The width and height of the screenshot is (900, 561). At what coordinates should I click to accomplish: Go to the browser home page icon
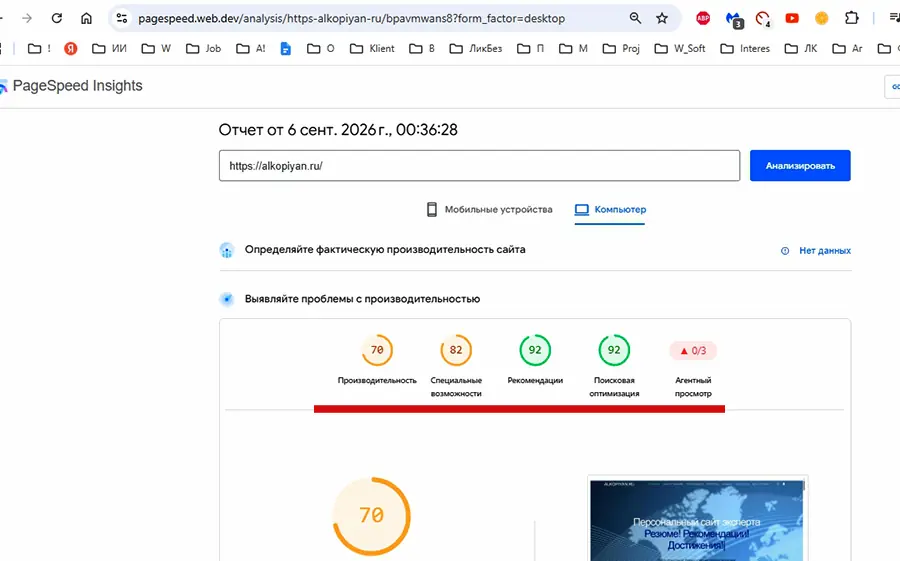86,18
